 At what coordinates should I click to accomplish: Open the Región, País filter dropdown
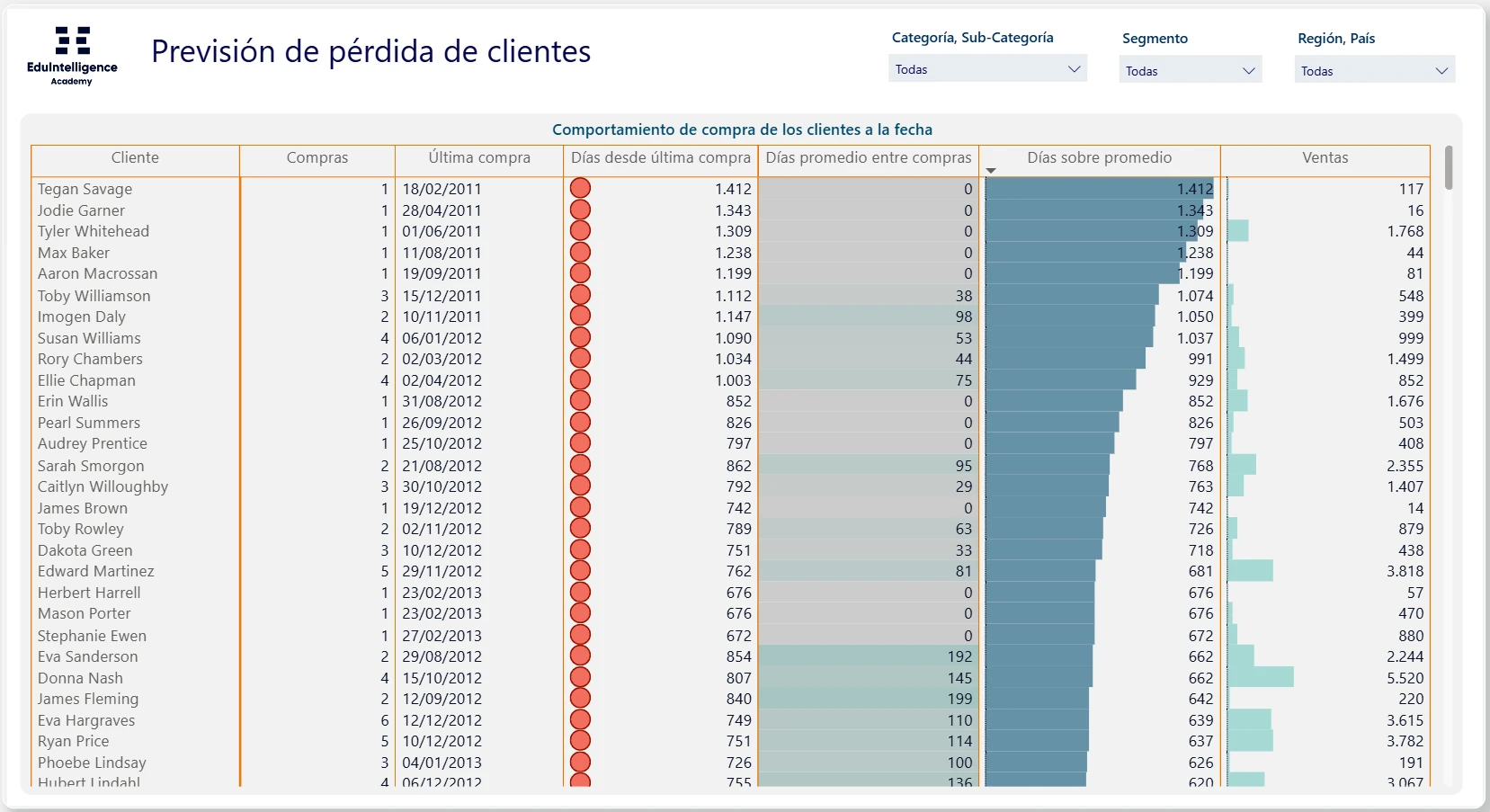(x=1375, y=71)
